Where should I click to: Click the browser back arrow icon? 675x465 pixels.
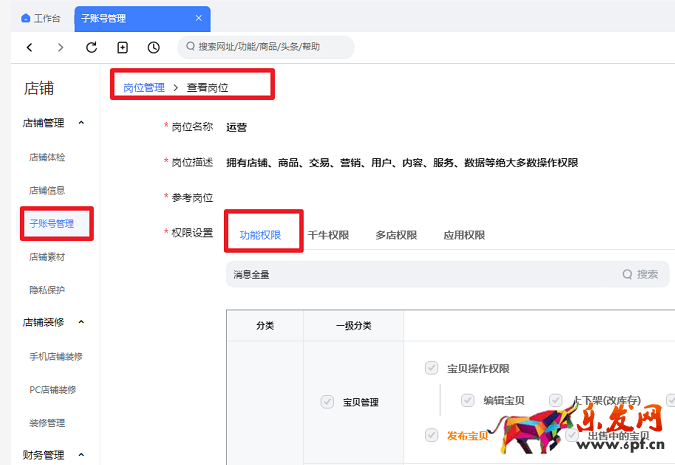(29, 47)
